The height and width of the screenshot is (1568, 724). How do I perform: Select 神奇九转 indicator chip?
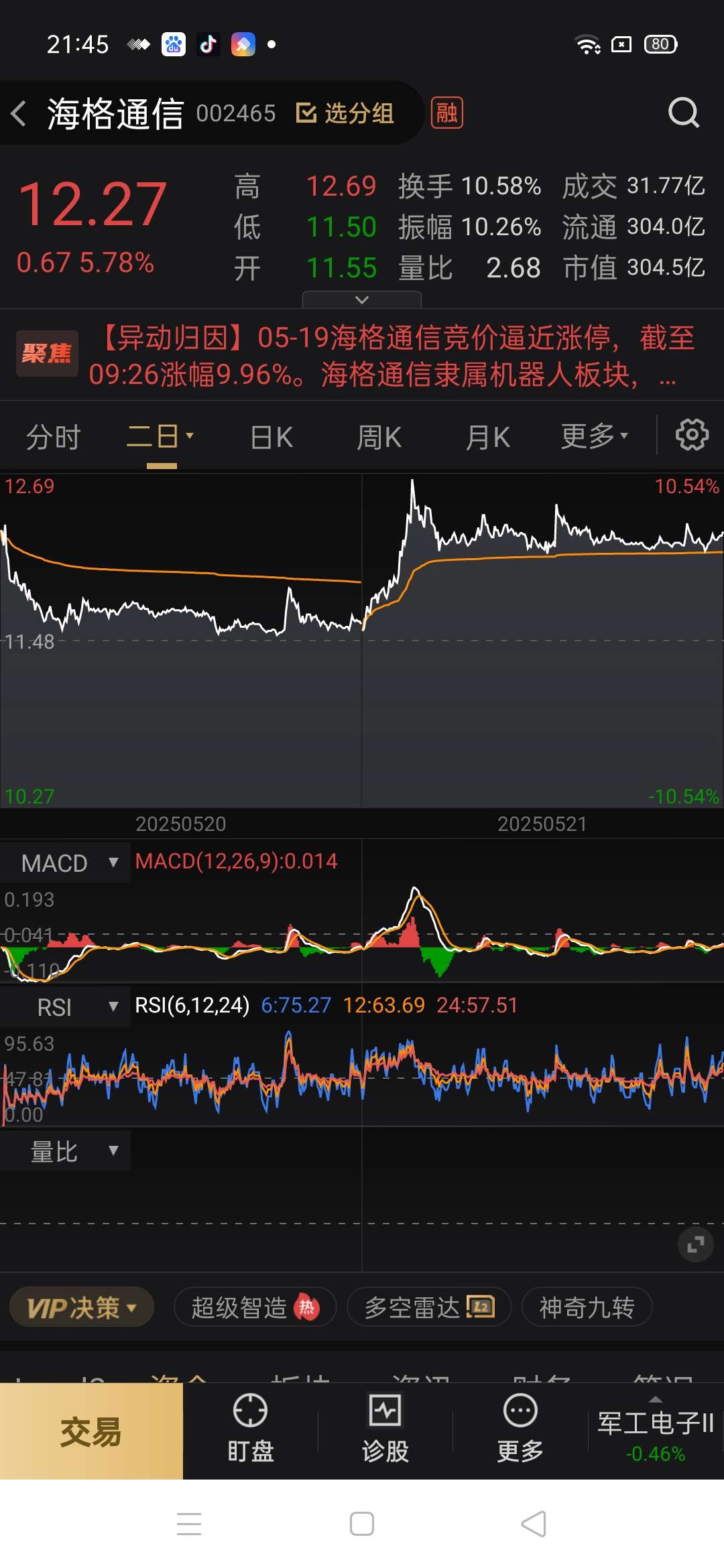pos(587,1307)
